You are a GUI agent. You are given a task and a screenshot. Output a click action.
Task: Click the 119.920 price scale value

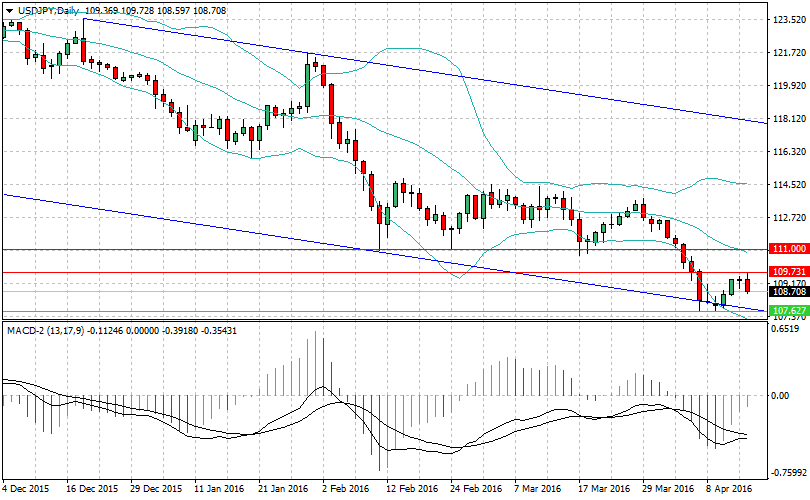click(x=789, y=86)
